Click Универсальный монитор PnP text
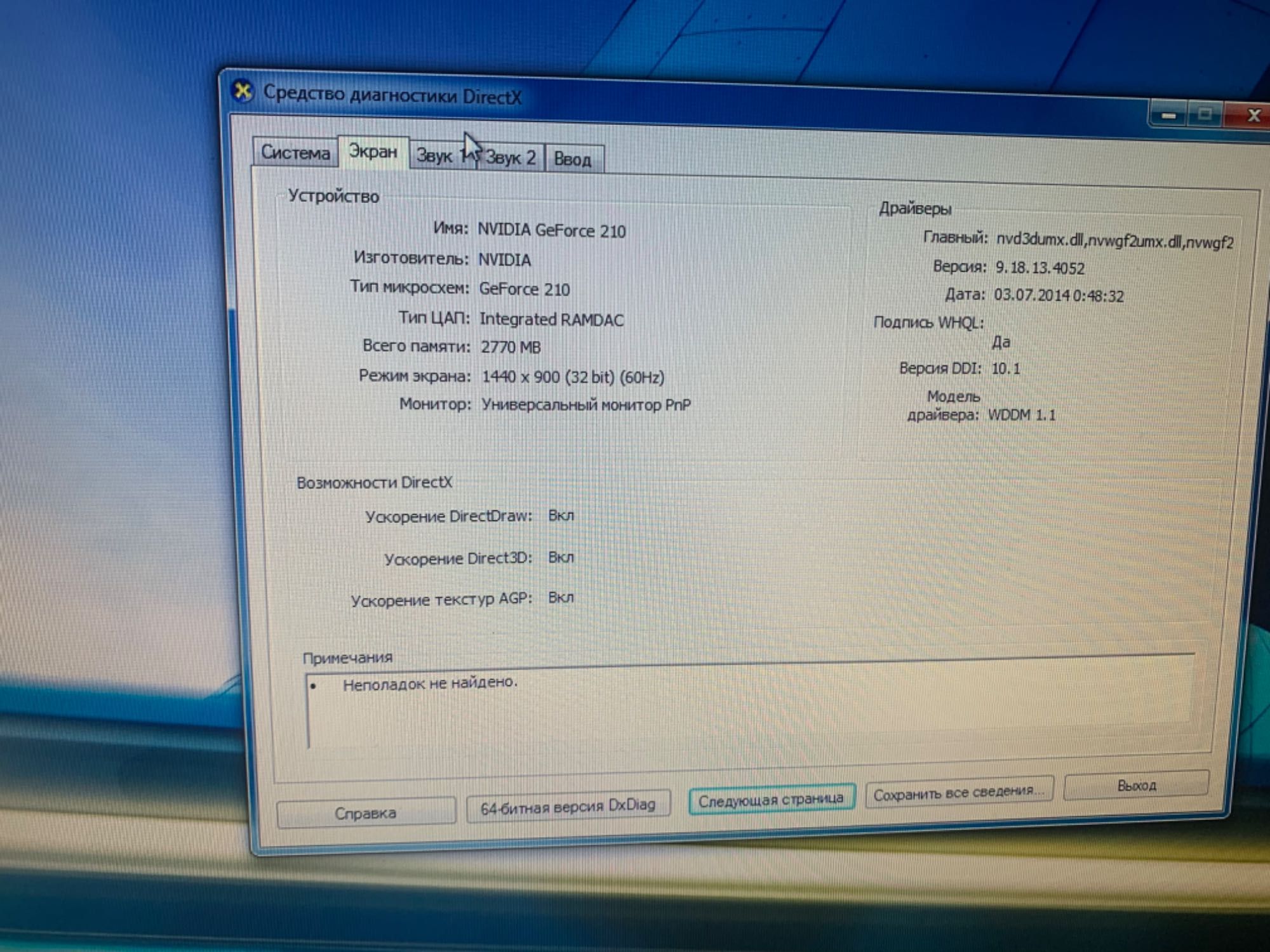1270x952 pixels. point(585,405)
